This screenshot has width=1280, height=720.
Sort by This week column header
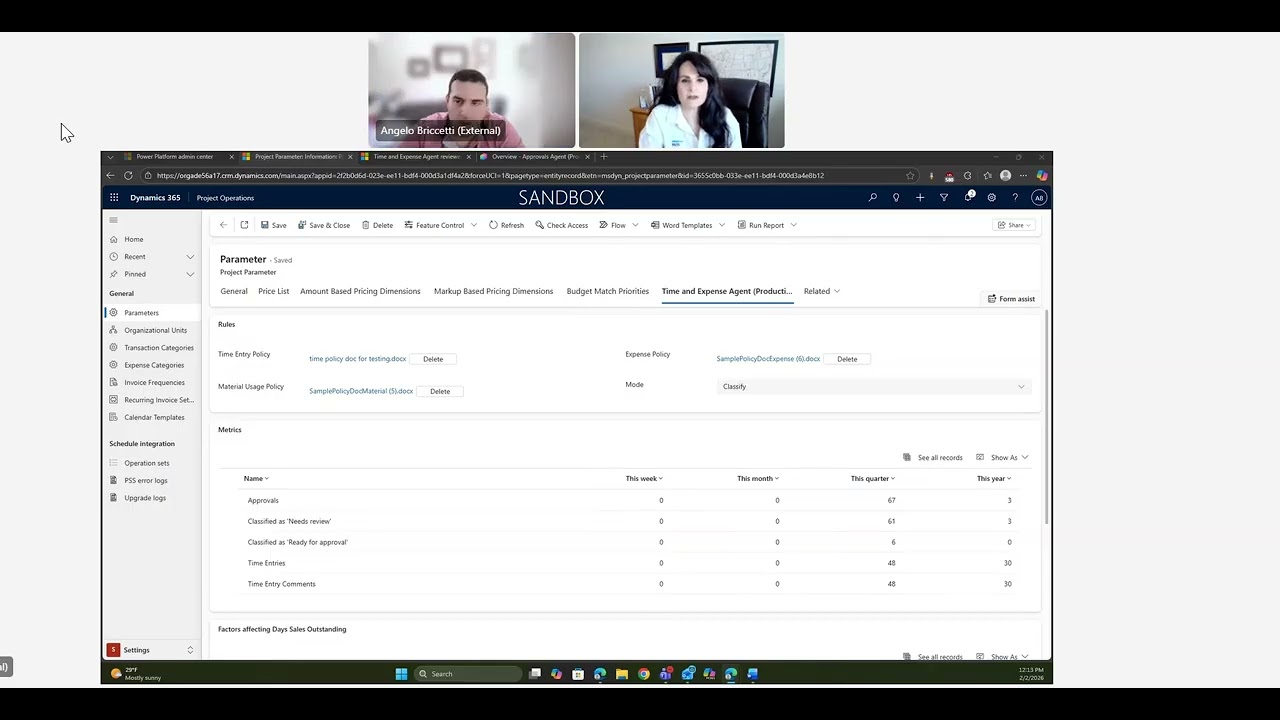[644, 478]
